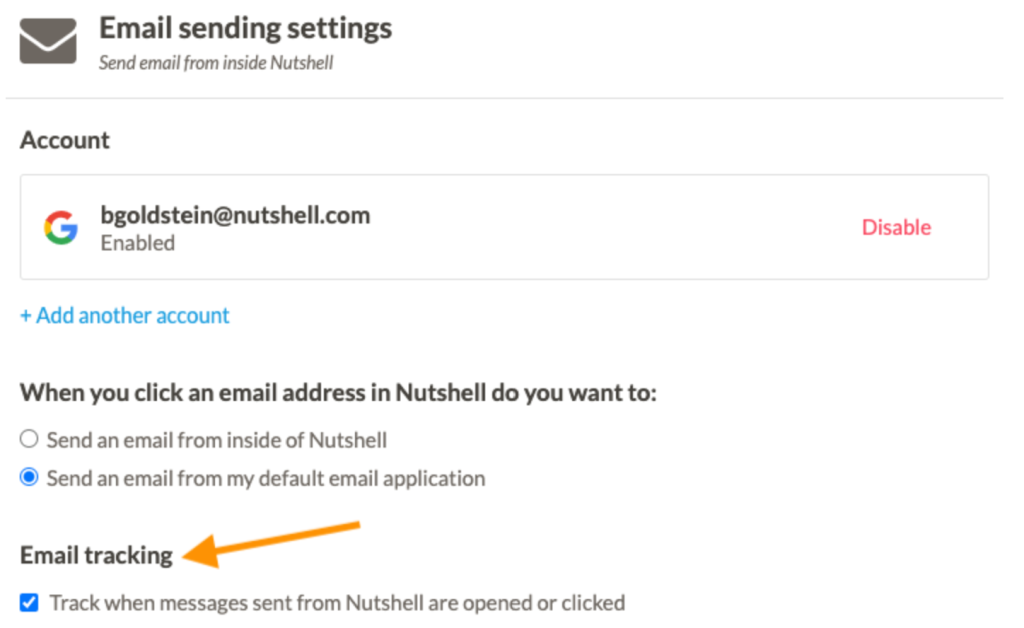Click the 'Enabled' status text
The height and width of the screenshot is (628, 1024).
(138, 243)
